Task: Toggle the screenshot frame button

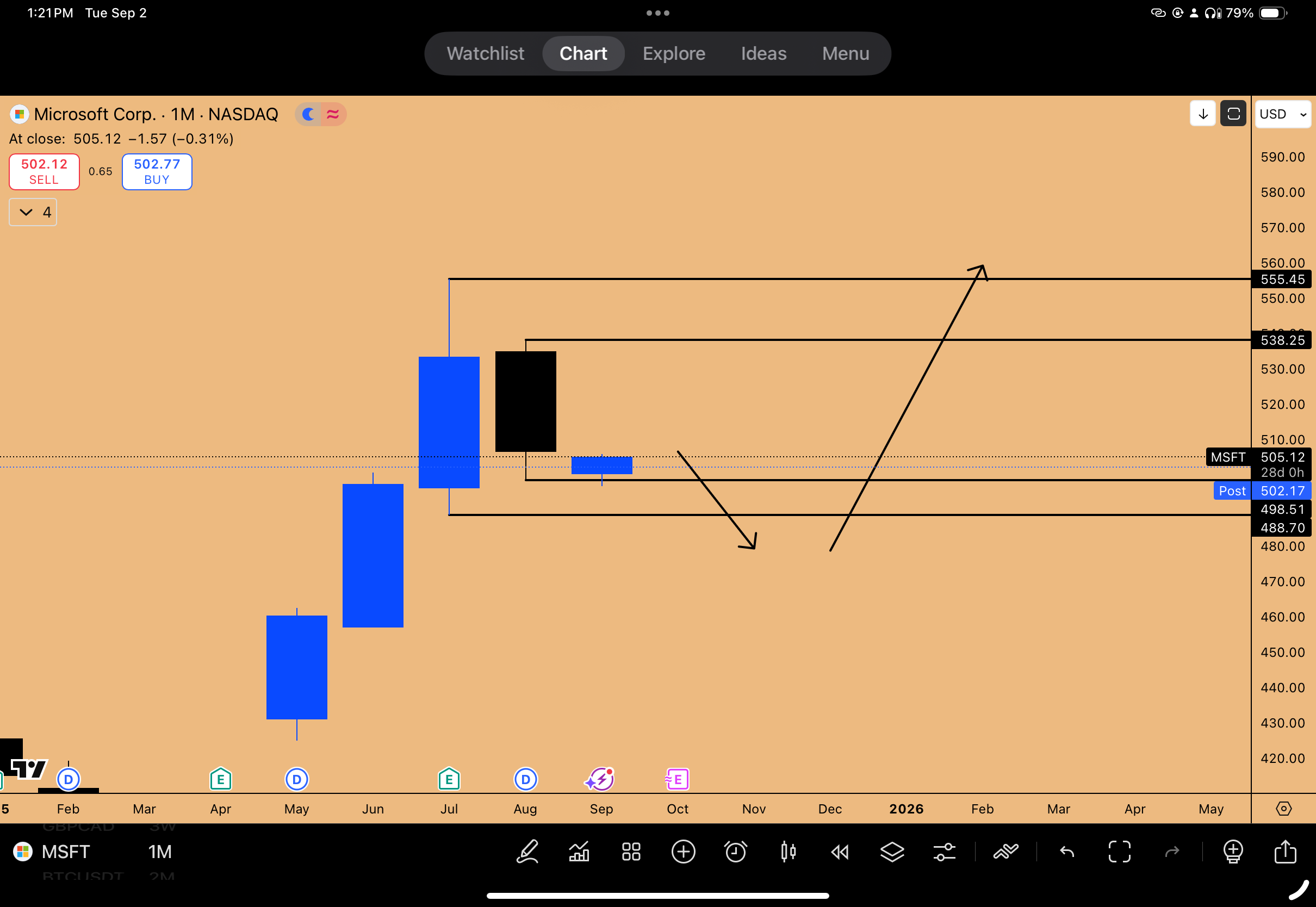Action: pyautogui.click(x=1233, y=114)
